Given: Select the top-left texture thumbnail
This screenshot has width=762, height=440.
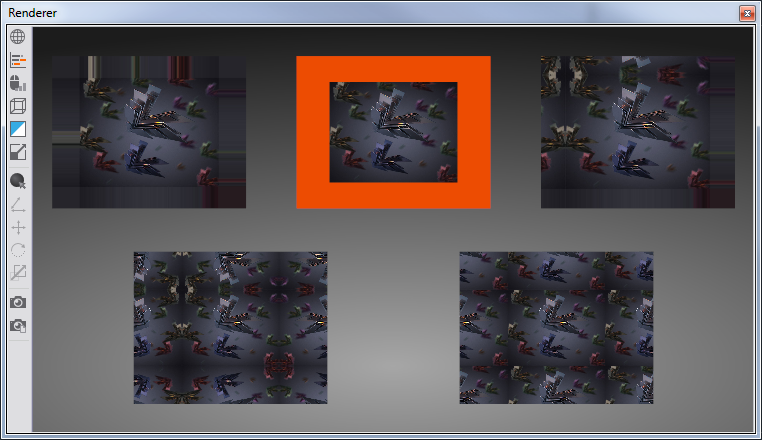Looking at the screenshot, I should (x=149, y=132).
